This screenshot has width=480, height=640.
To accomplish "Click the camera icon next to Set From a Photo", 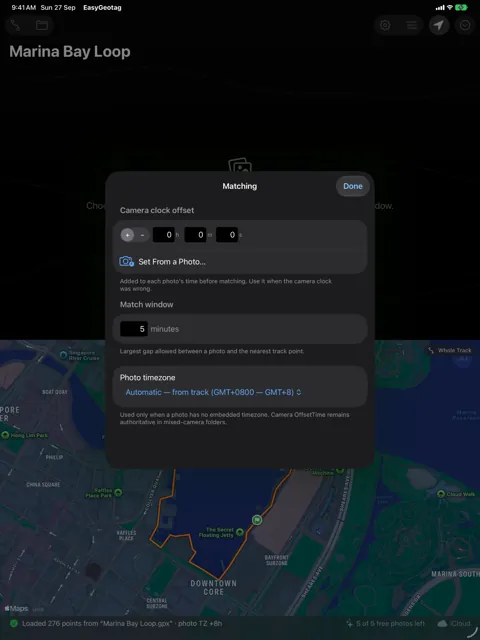I will coord(126,262).
